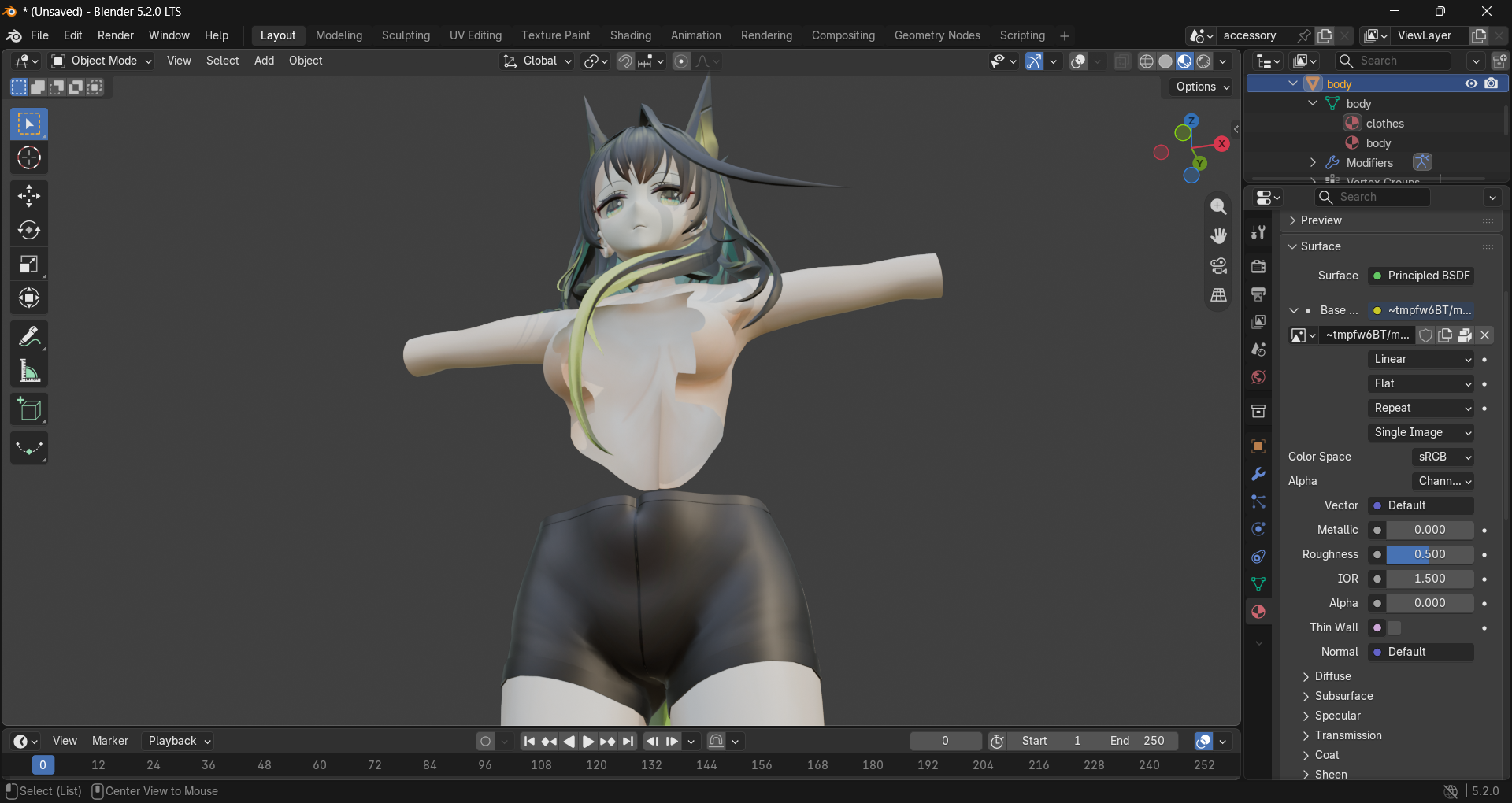This screenshot has width=1512, height=803.
Task: Adjust the Metallic value slider
Action: point(1429,530)
